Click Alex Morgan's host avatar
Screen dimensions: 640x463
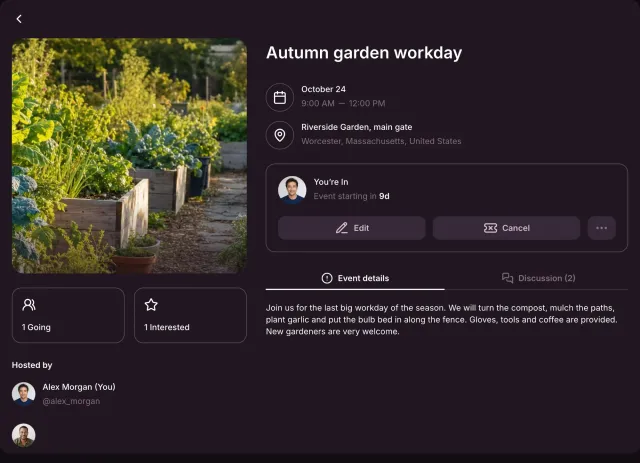pyautogui.click(x=24, y=394)
